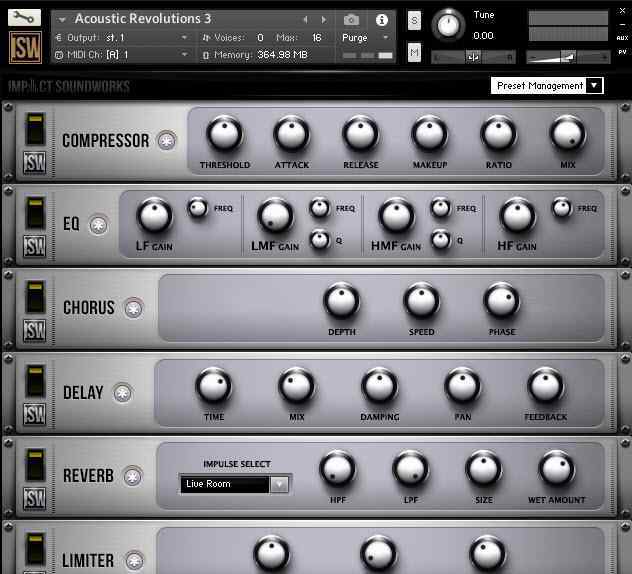Click the Compressor Threshold knob
This screenshot has height=574, width=632.
click(x=225, y=134)
